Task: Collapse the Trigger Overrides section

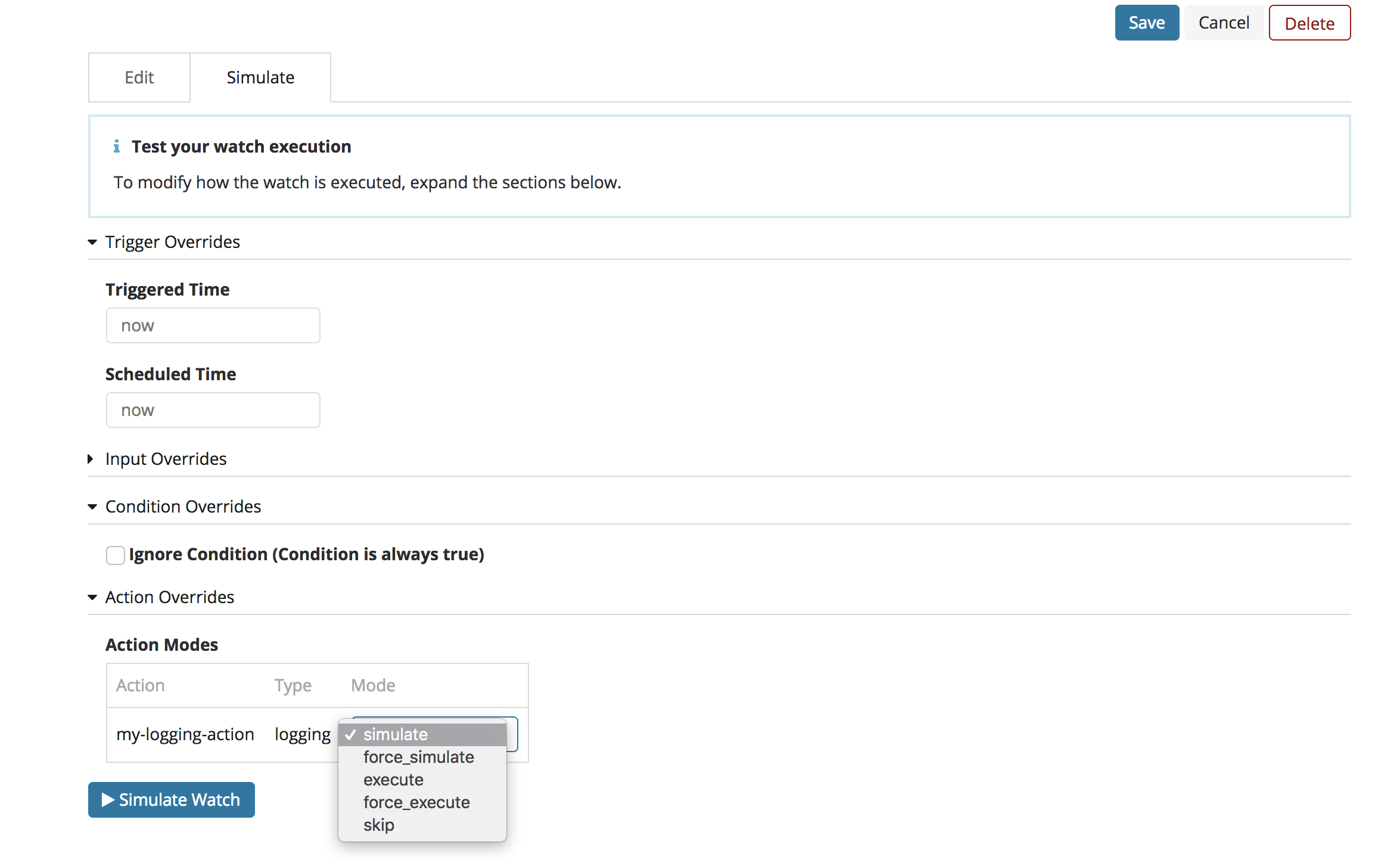Action: 92,242
